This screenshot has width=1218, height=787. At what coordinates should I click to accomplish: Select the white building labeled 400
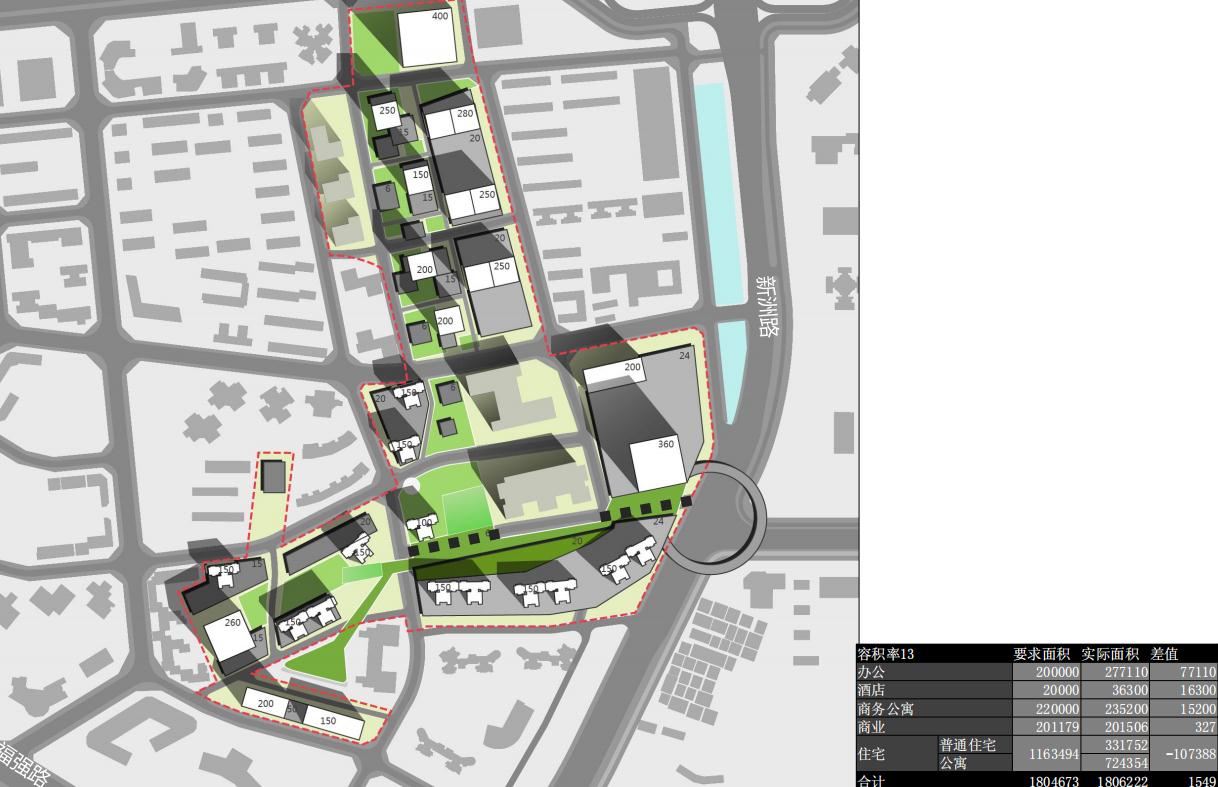coord(426,36)
